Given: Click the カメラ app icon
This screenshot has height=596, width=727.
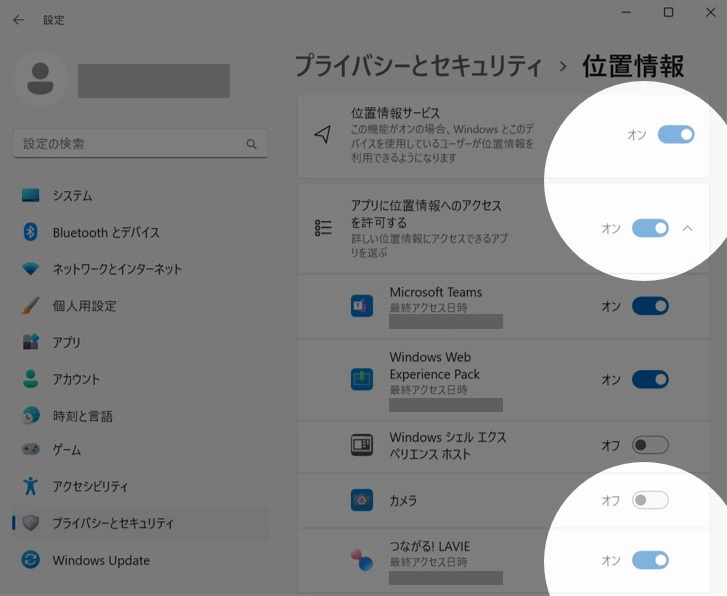Looking at the screenshot, I should [x=362, y=500].
